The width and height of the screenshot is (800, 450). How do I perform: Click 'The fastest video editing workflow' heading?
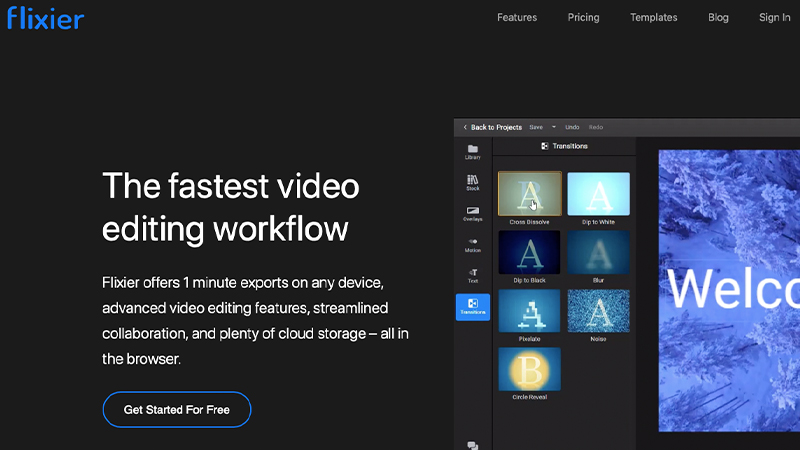click(x=231, y=207)
